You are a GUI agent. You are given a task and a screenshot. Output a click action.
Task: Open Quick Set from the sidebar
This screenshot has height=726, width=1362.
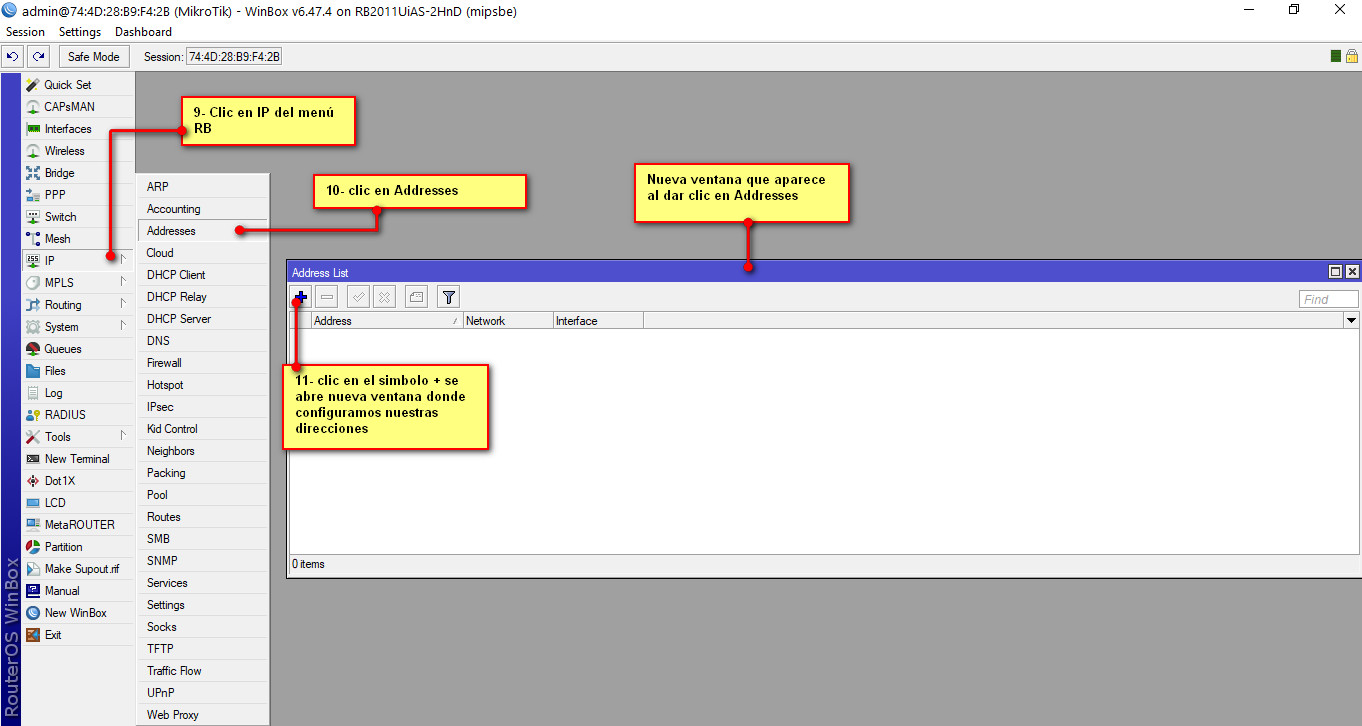tap(67, 85)
